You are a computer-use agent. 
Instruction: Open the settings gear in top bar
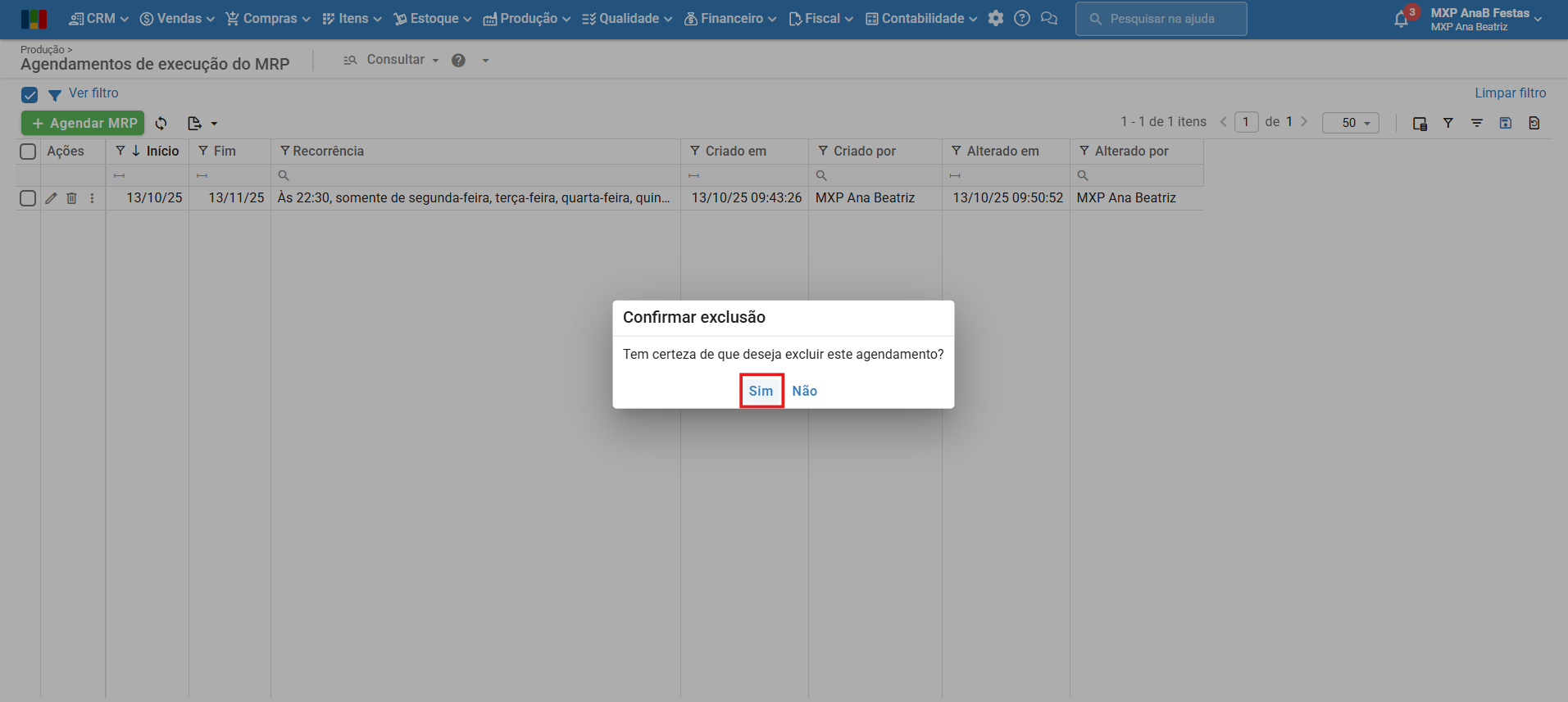(996, 18)
